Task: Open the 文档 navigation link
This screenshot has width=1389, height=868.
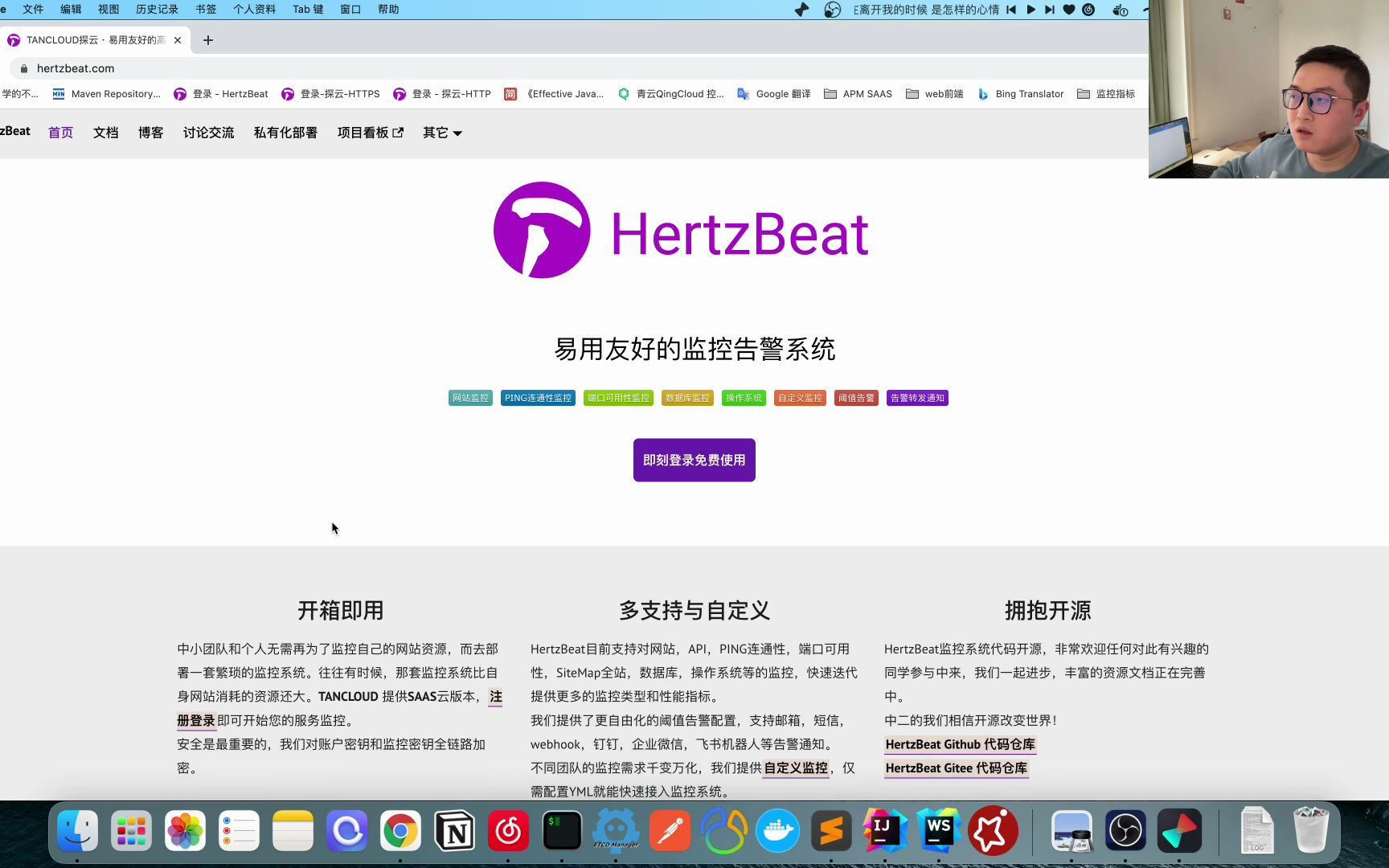Action: [105, 133]
